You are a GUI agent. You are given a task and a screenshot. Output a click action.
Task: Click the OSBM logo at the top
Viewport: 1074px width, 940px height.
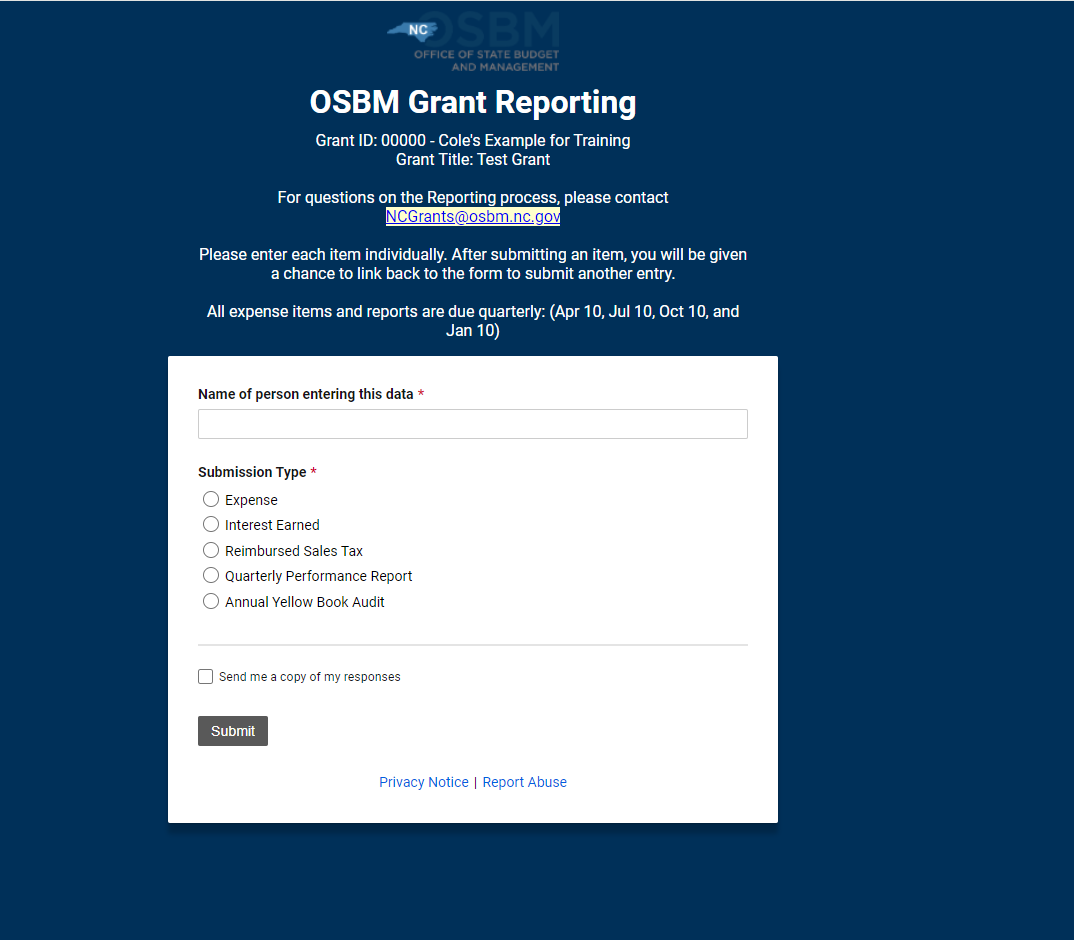[x=472, y=40]
